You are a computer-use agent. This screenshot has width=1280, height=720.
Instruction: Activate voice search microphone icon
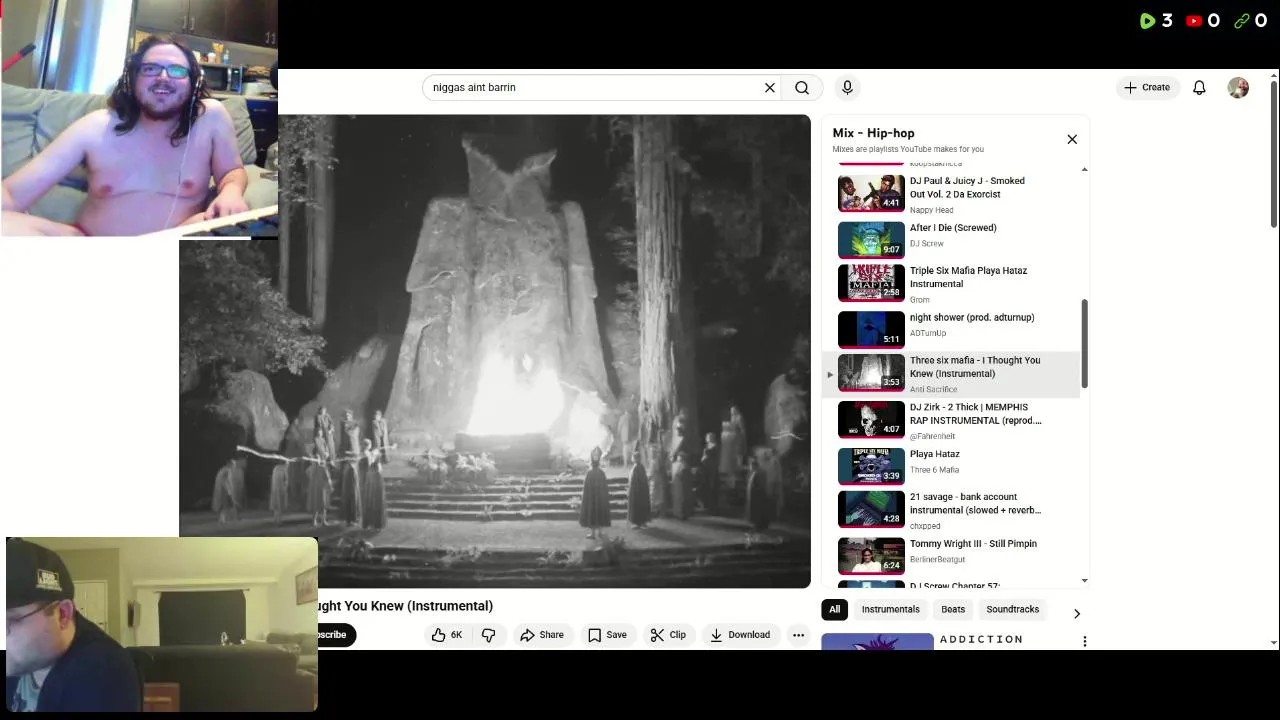pyautogui.click(x=847, y=88)
